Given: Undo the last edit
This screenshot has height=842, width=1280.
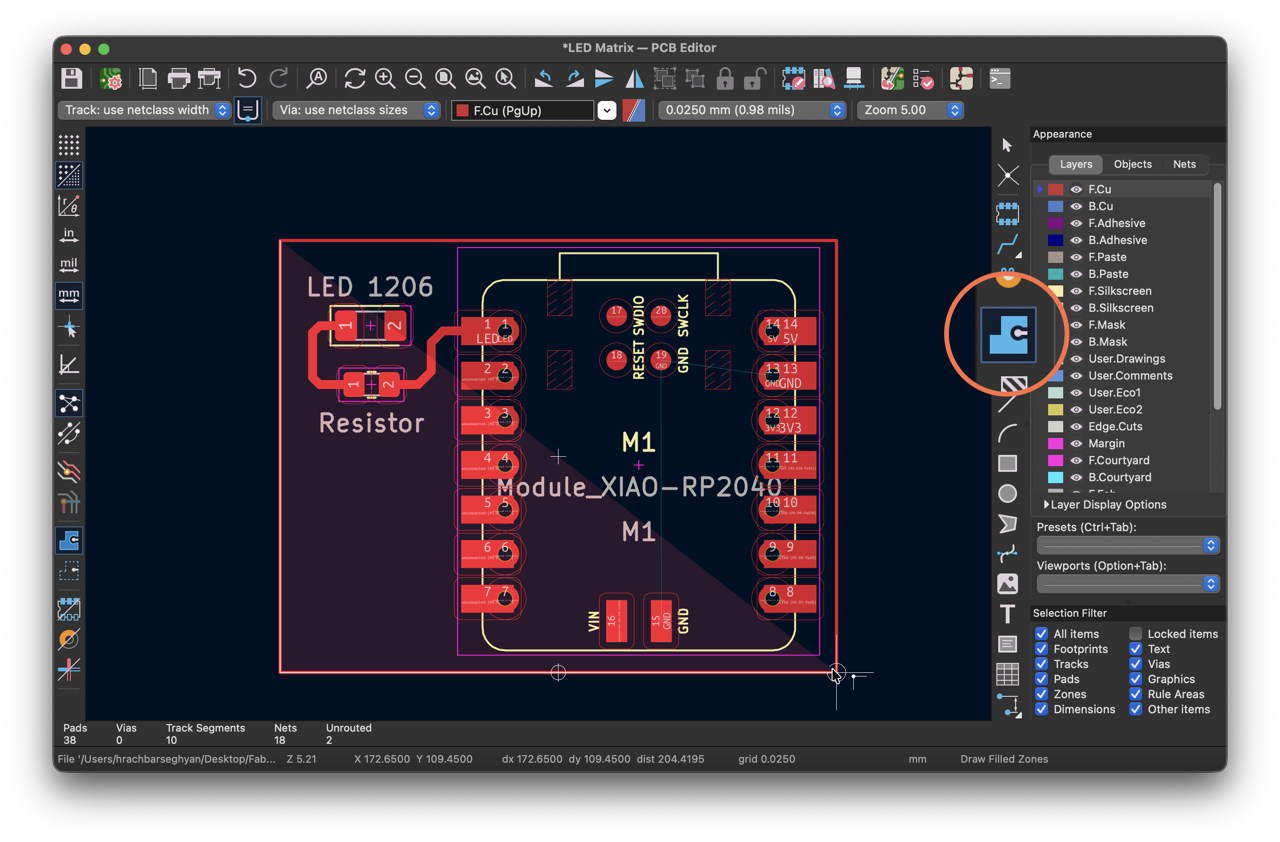Looking at the screenshot, I should [x=247, y=79].
